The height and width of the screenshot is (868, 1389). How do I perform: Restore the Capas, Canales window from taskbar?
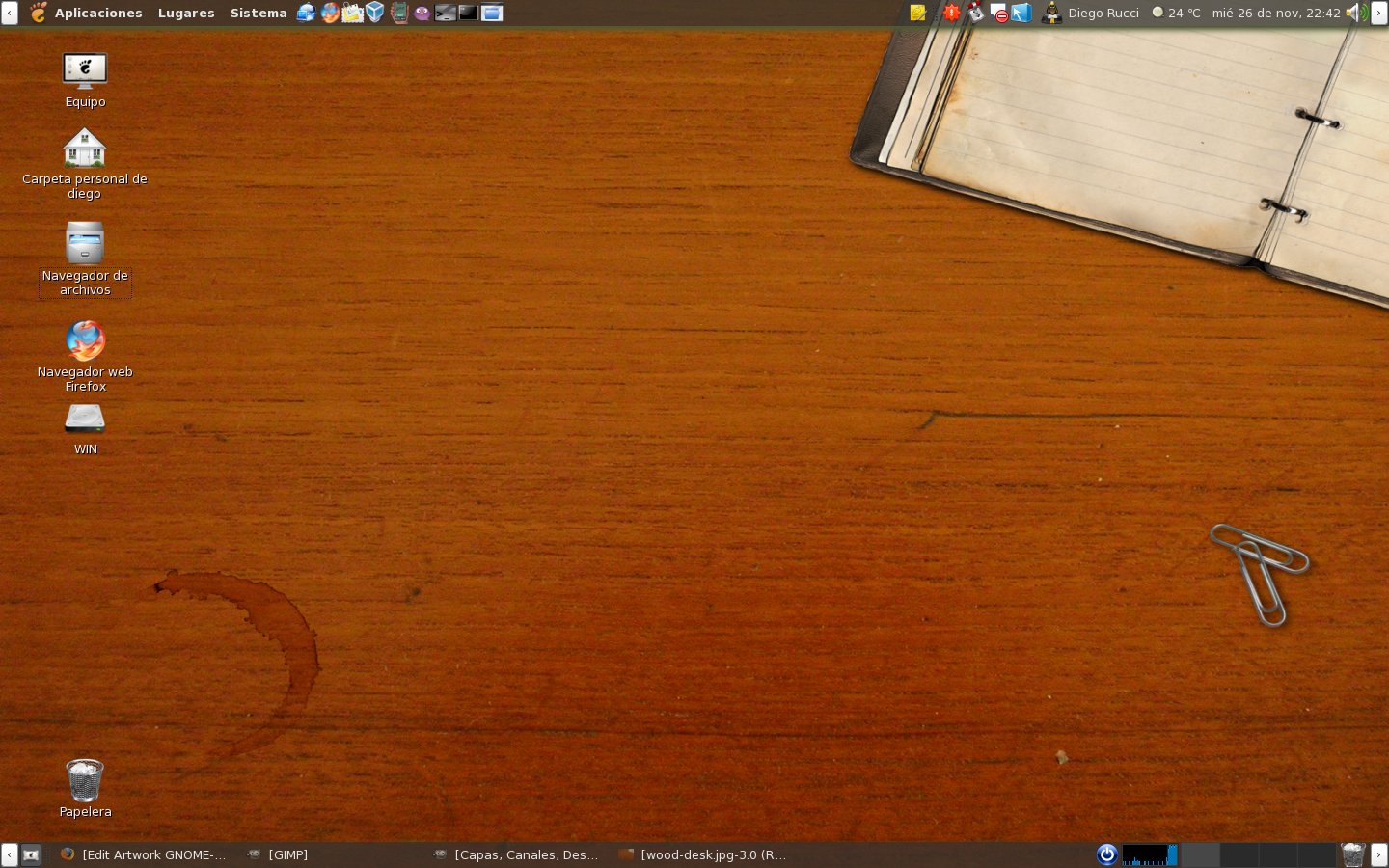[517, 854]
